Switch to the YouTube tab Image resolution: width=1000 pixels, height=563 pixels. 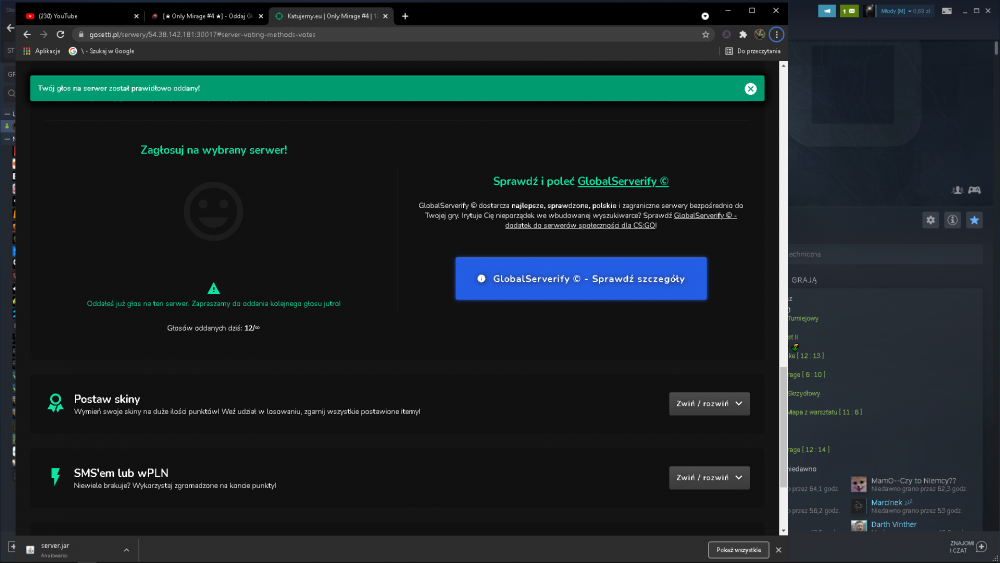tap(82, 16)
